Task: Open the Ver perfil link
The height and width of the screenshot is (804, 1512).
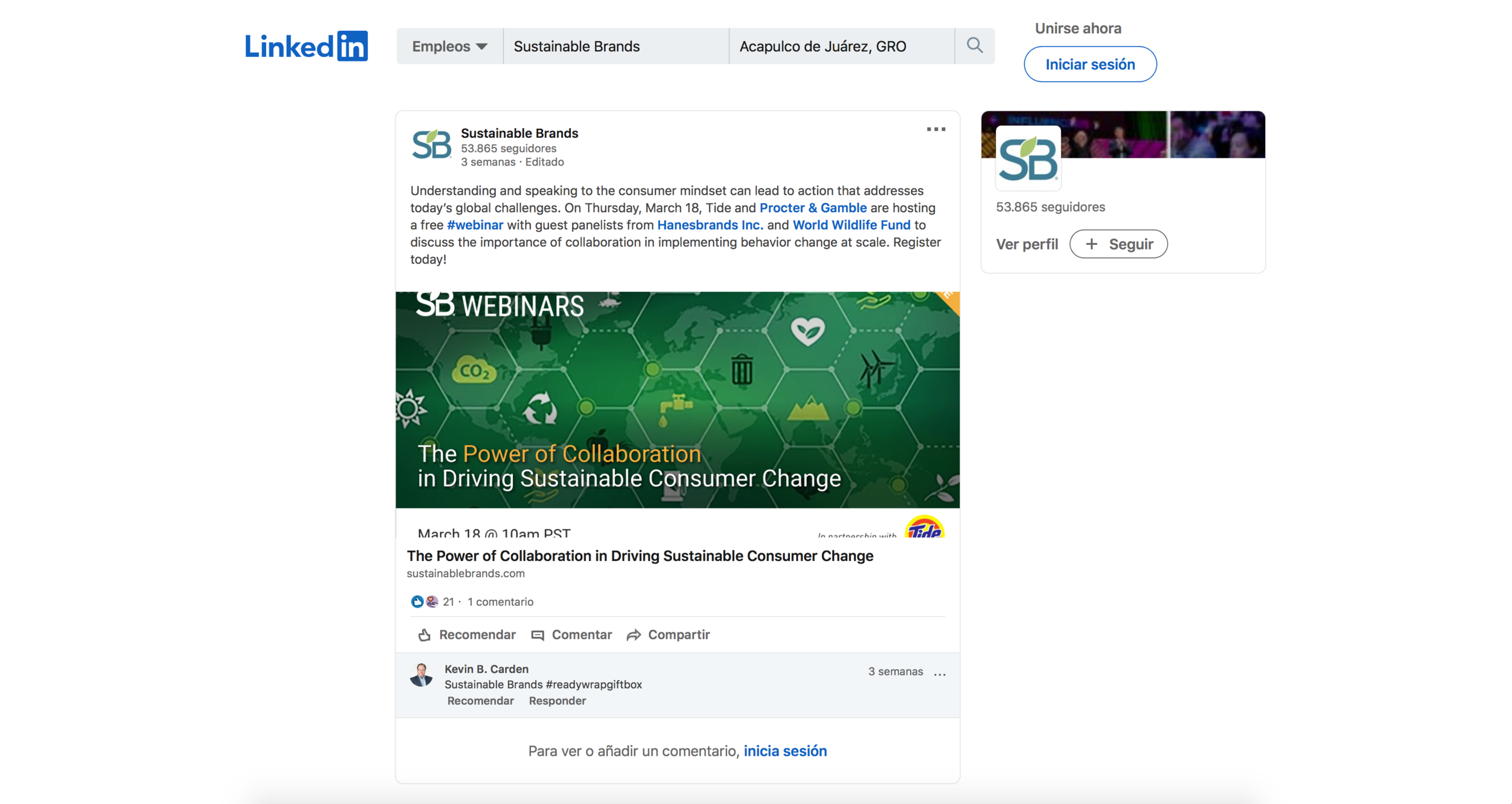Action: tap(1026, 244)
